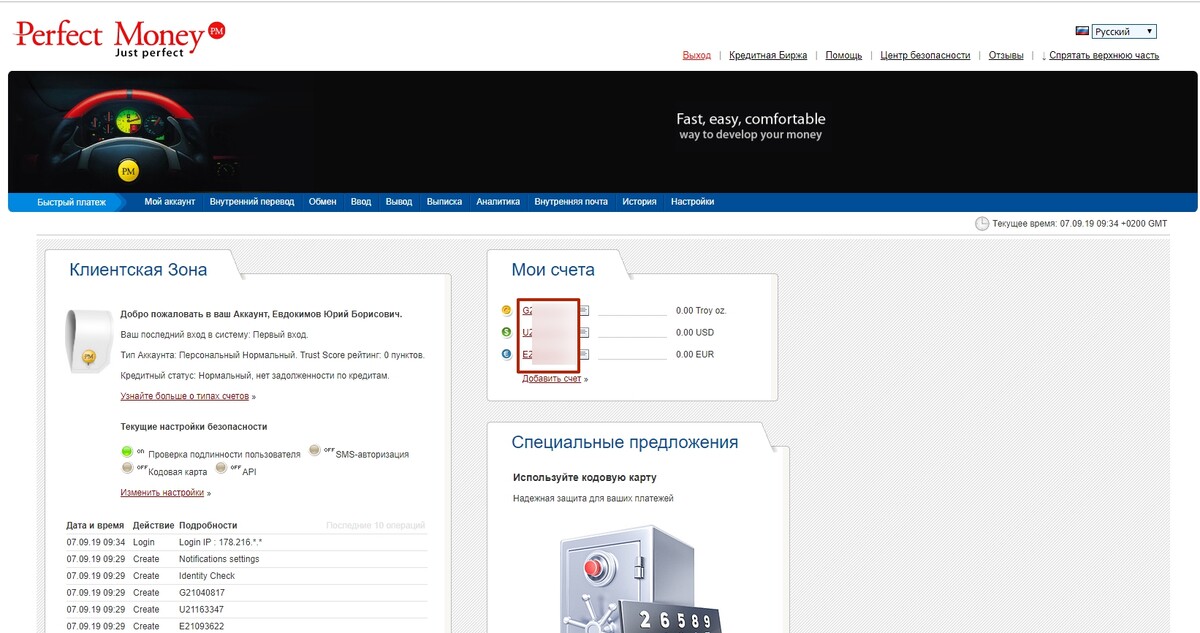Open Настройки in the navigation bar
The image size is (1200, 633).
pos(693,202)
